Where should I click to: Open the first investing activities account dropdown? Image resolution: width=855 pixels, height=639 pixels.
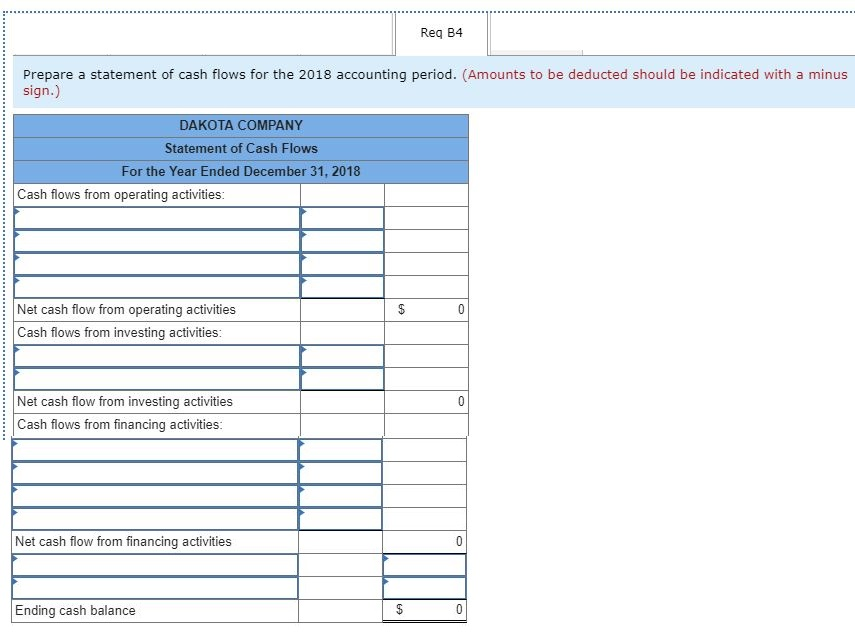tap(155, 355)
